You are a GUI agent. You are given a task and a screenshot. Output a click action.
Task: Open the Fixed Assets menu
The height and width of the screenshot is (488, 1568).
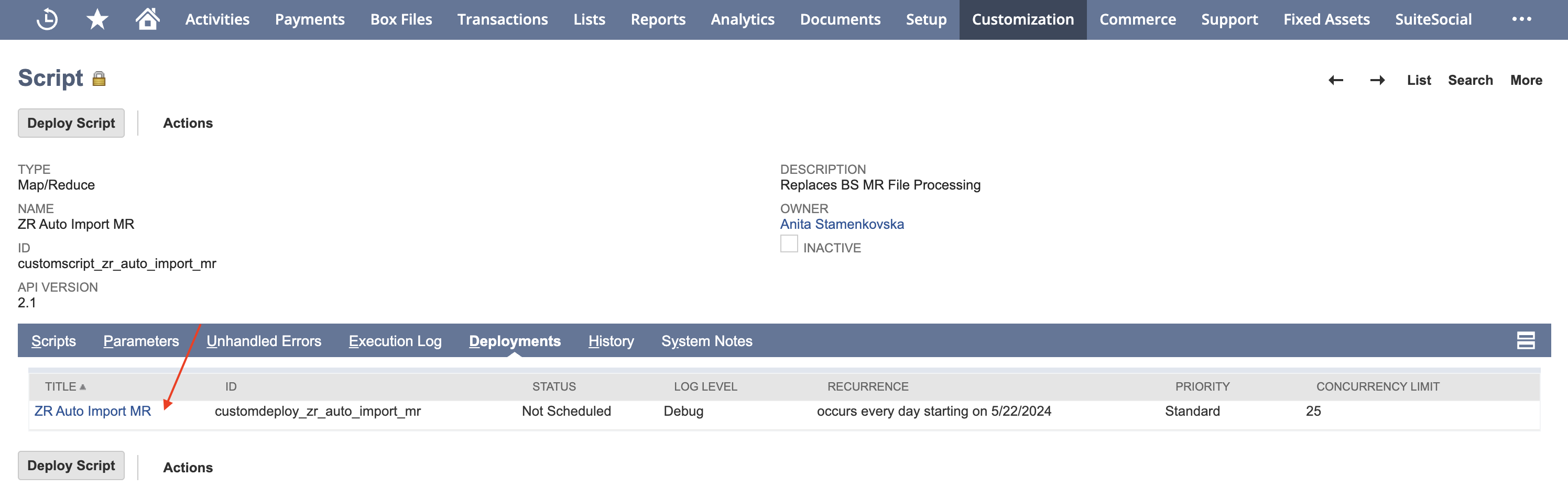click(1326, 19)
